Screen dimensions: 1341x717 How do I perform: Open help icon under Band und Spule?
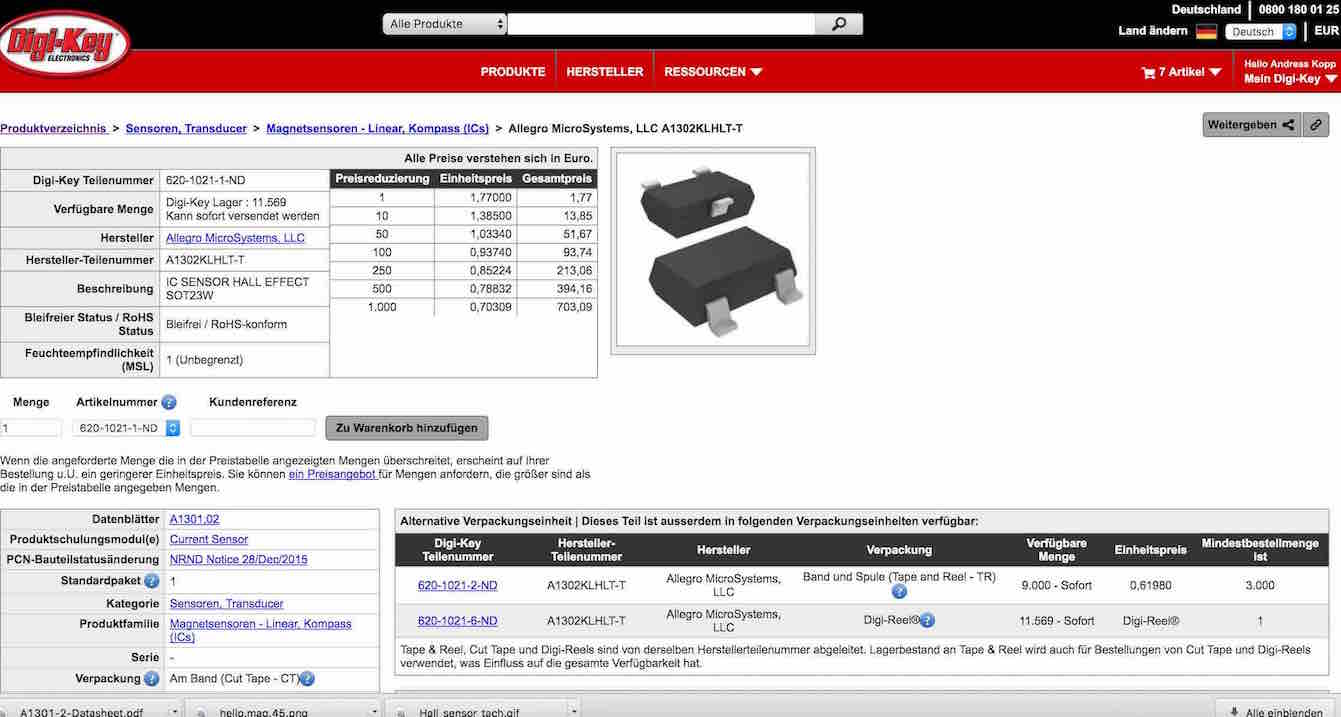[x=899, y=592]
